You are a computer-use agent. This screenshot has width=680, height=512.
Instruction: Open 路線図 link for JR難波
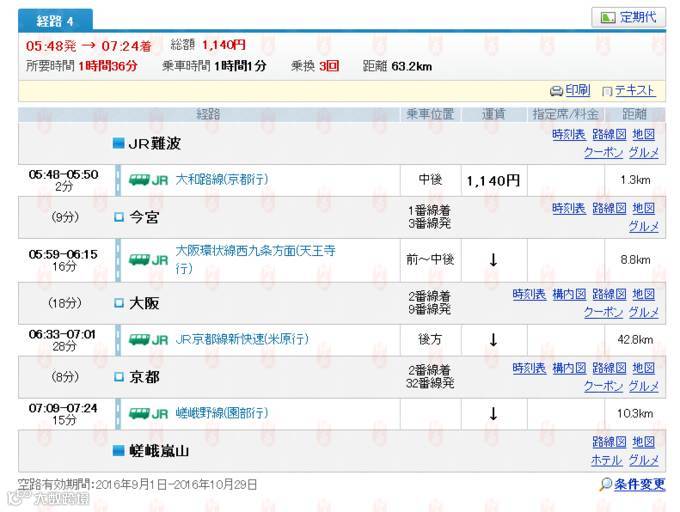(609, 135)
